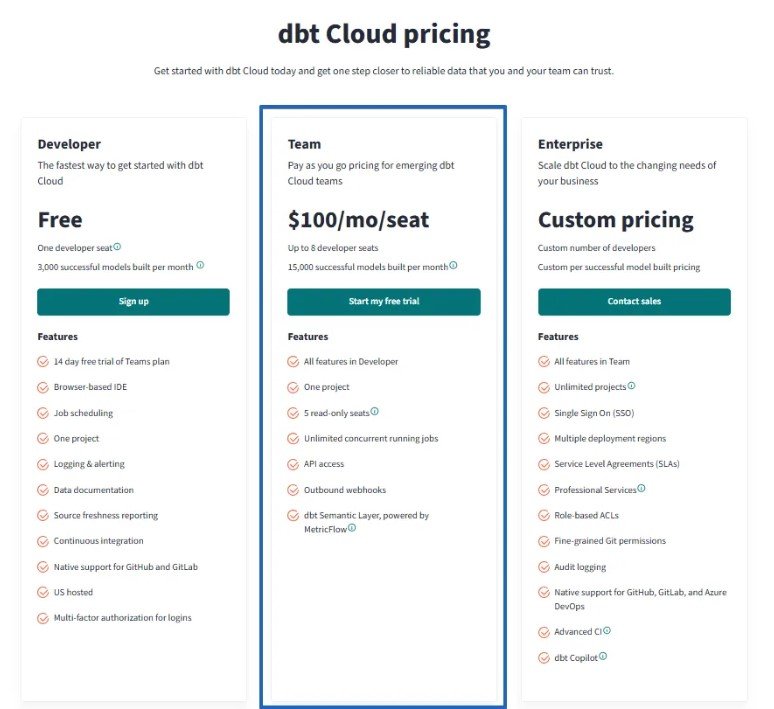This screenshot has height=709, width=774.
Task: Click the $100/mo/seat price text
Action: (x=358, y=220)
